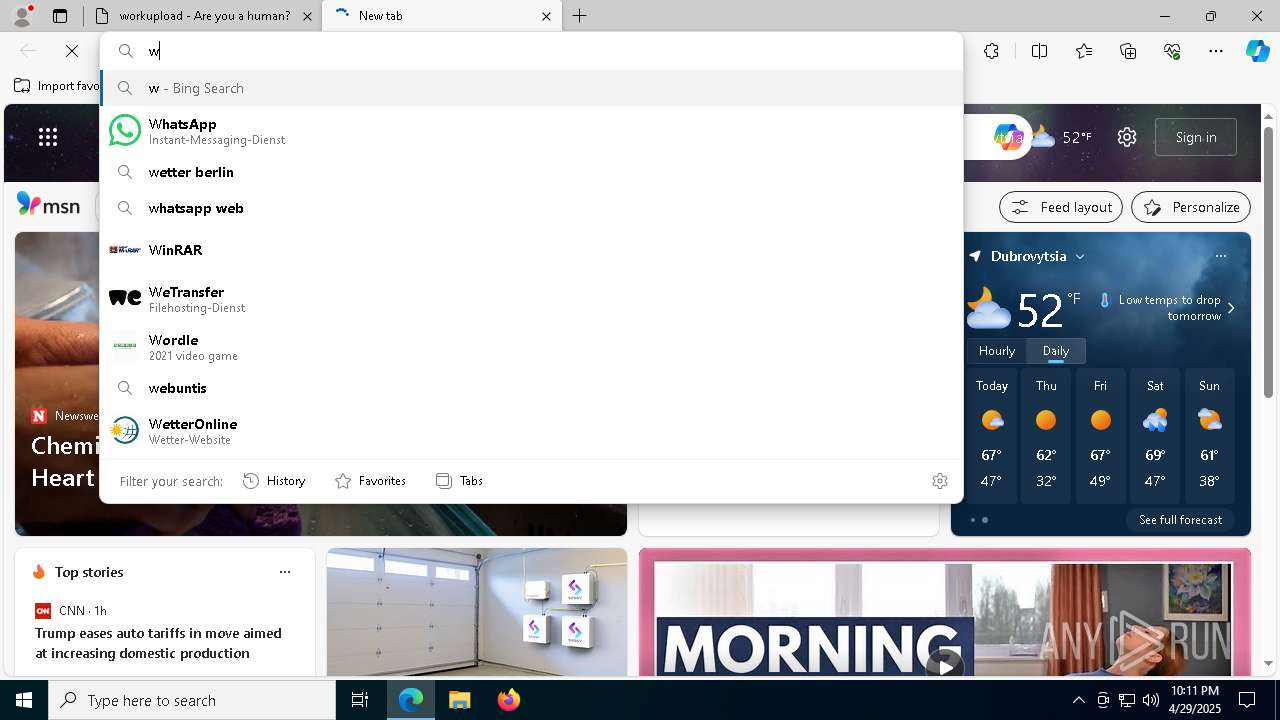Select 'webuntis' search suggestion

531,388
